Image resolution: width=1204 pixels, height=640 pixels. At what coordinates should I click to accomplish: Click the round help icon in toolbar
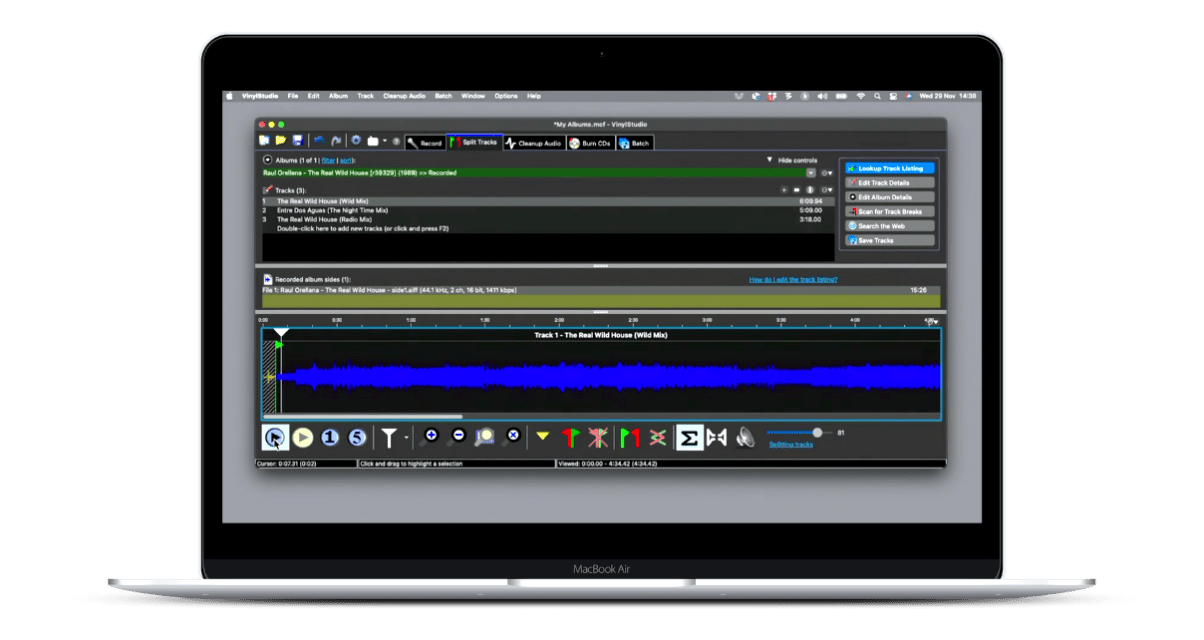coord(397,142)
